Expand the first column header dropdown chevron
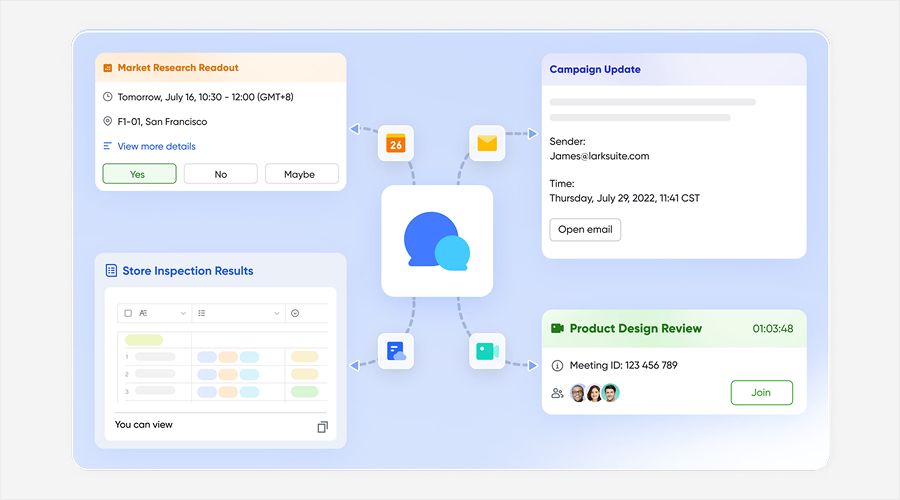Image resolution: width=900 pixels, height=500 pixels. pyautogui.click(x=183, y=313)
